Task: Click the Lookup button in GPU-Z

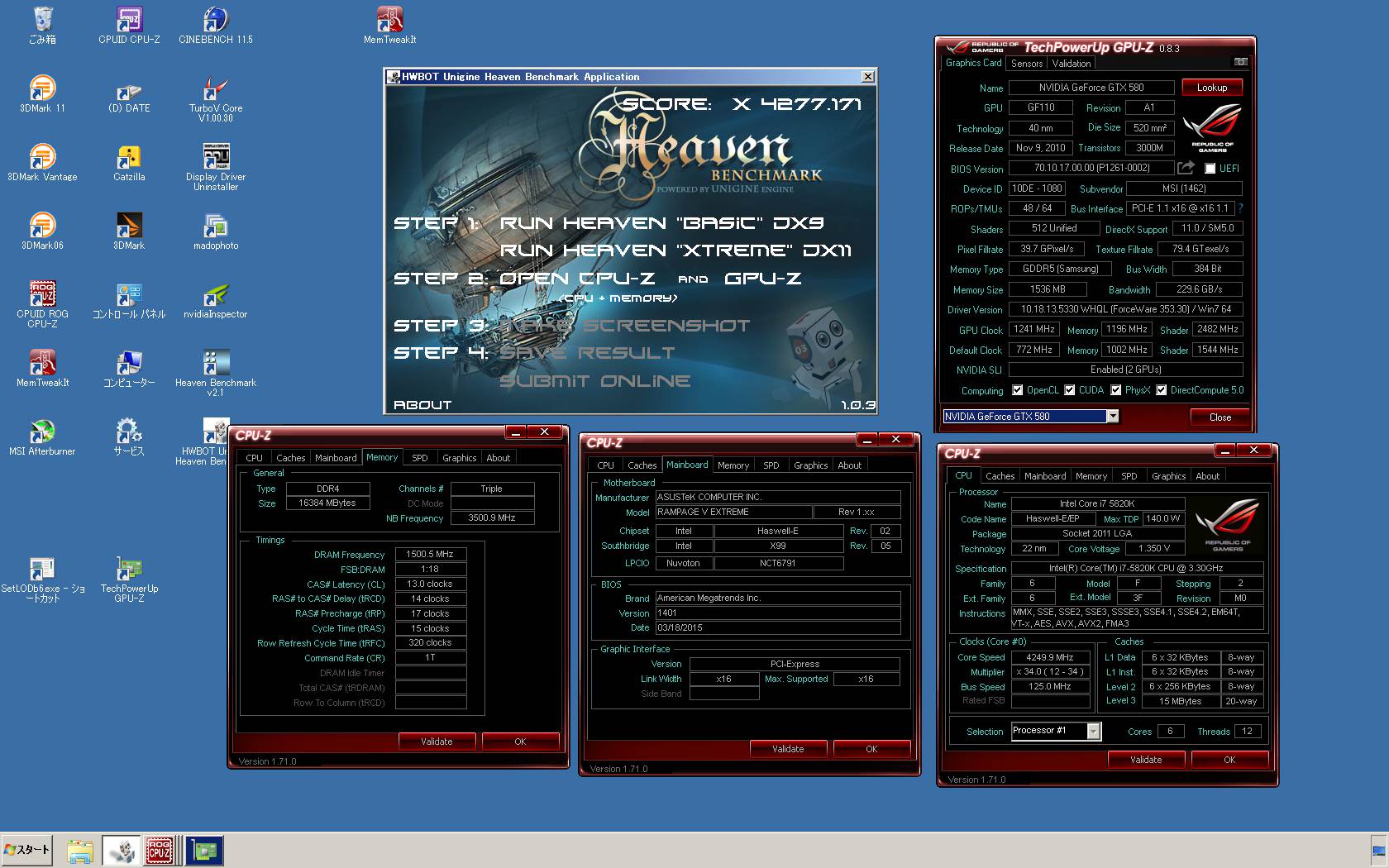Action: point(1211,87)
